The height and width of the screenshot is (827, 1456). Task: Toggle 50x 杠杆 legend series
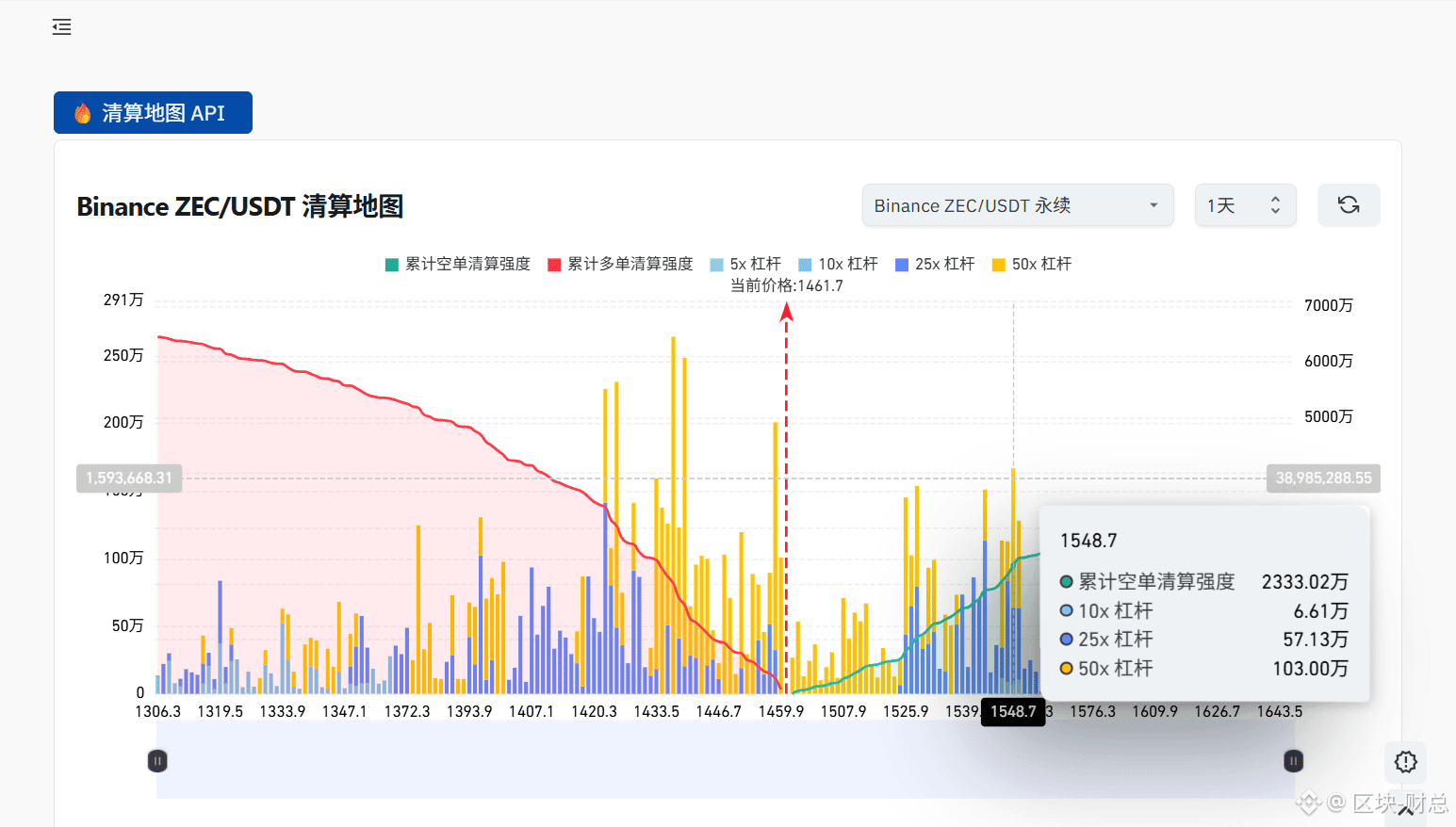coord(1032,264)
